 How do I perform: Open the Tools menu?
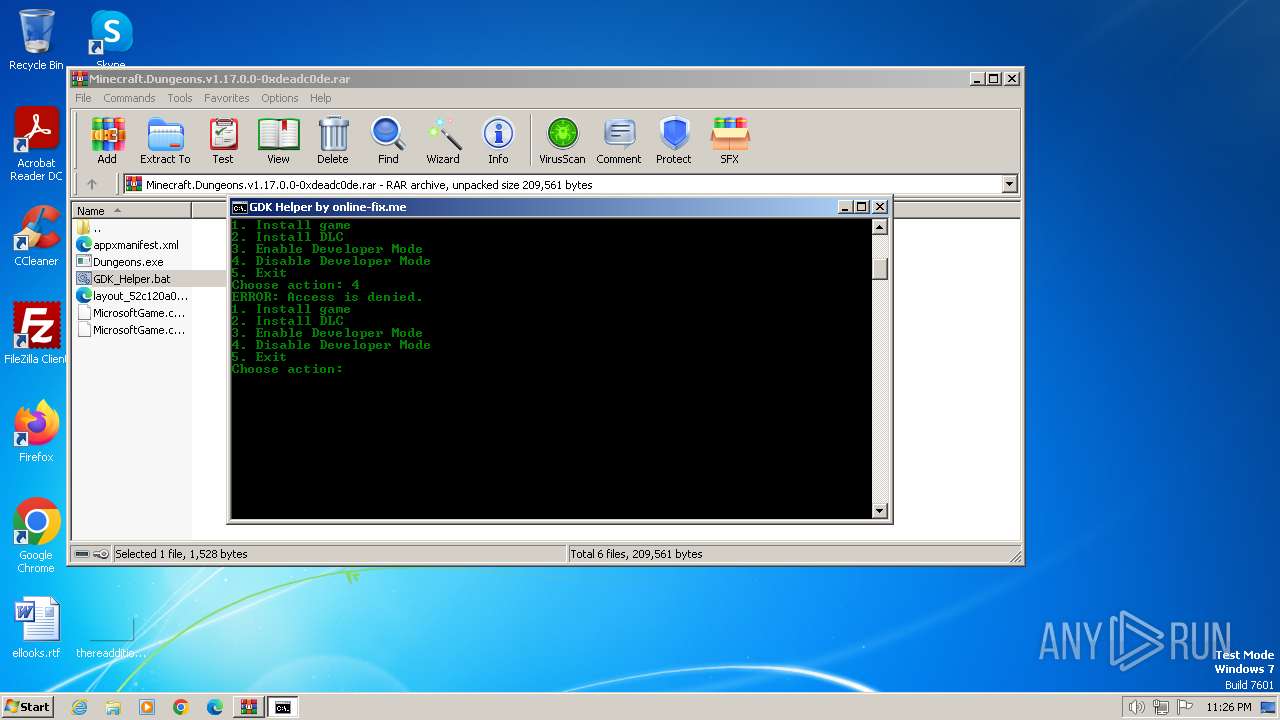[180, 98]
